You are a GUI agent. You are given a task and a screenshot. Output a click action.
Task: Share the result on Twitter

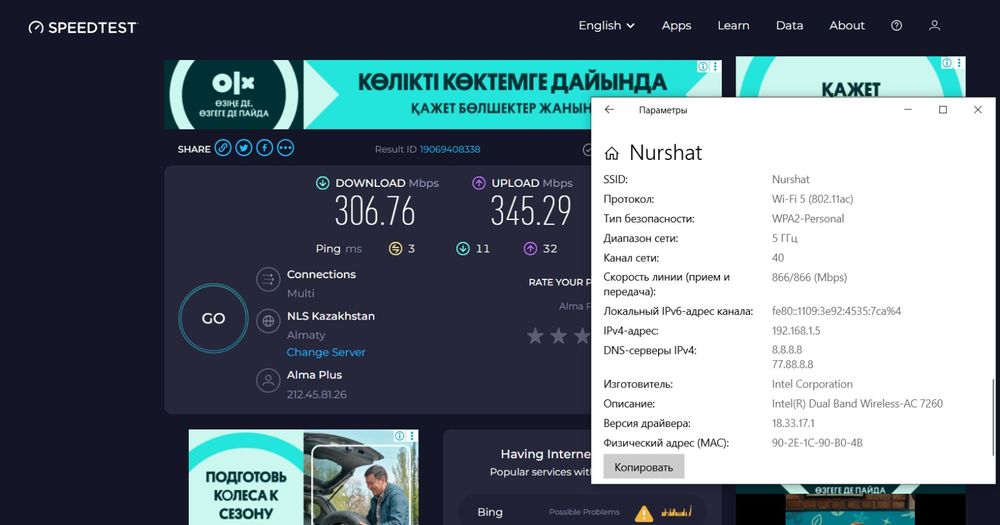tap(244, 148)
